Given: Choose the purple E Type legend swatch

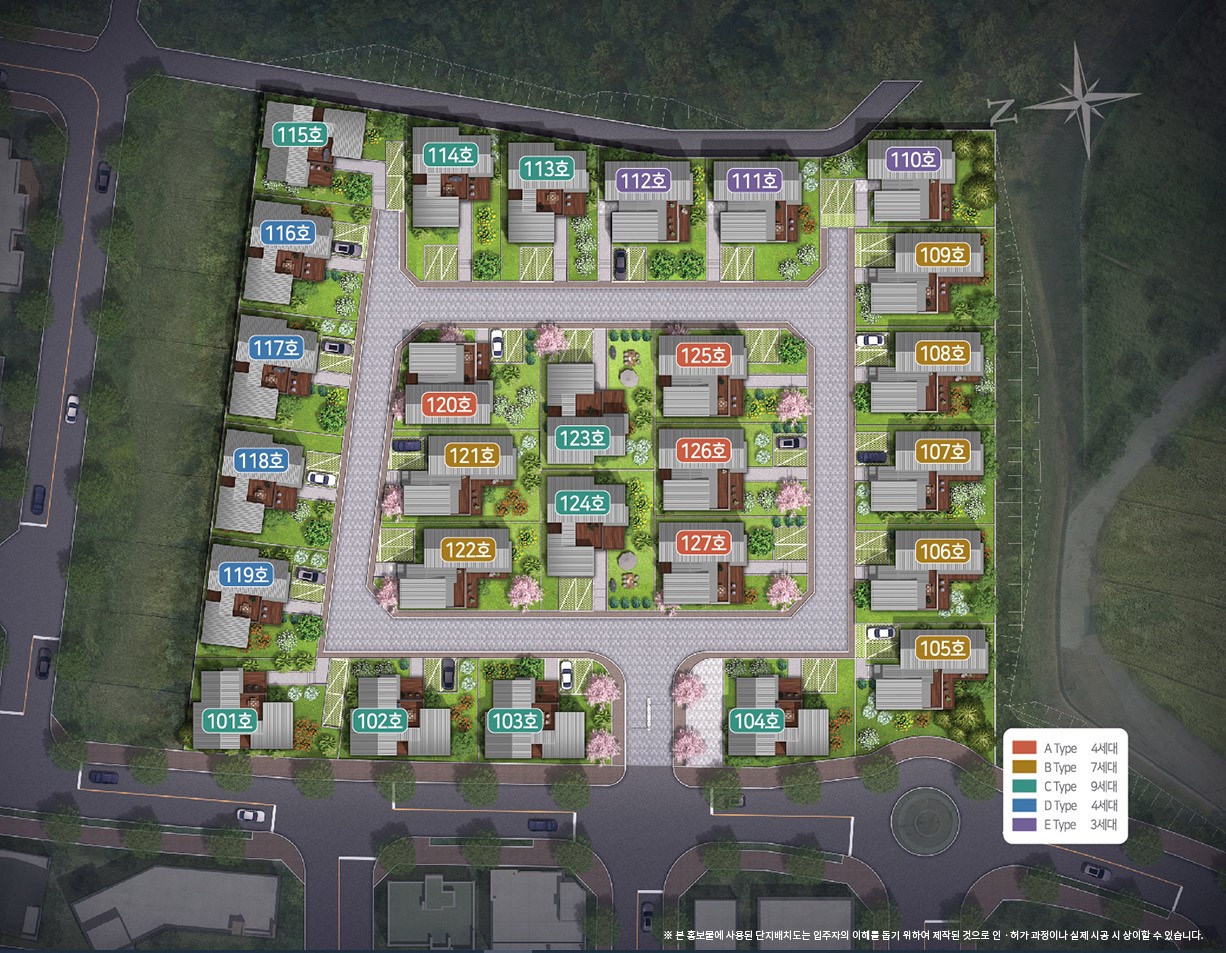Looking at the screenshot, I should coord(1024,825).
